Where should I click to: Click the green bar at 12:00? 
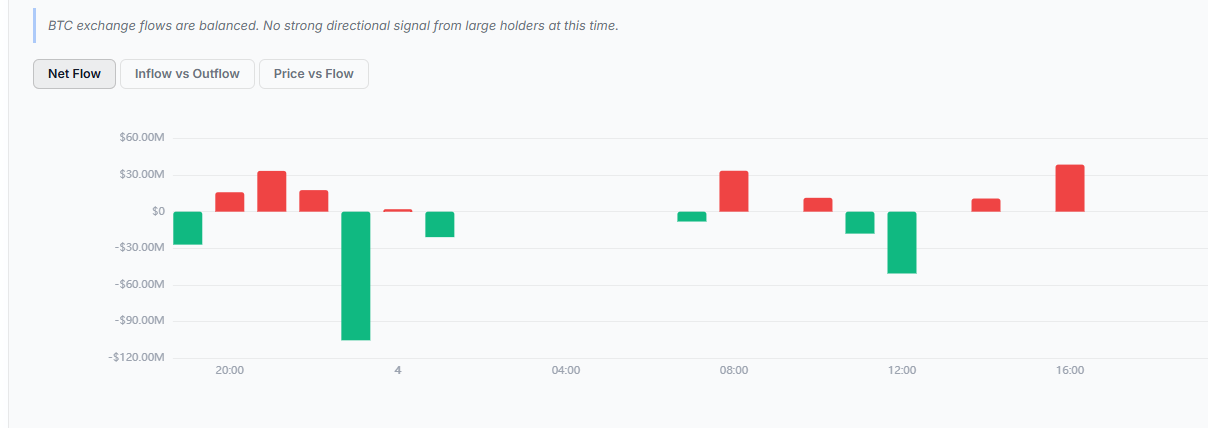point(902,242)
